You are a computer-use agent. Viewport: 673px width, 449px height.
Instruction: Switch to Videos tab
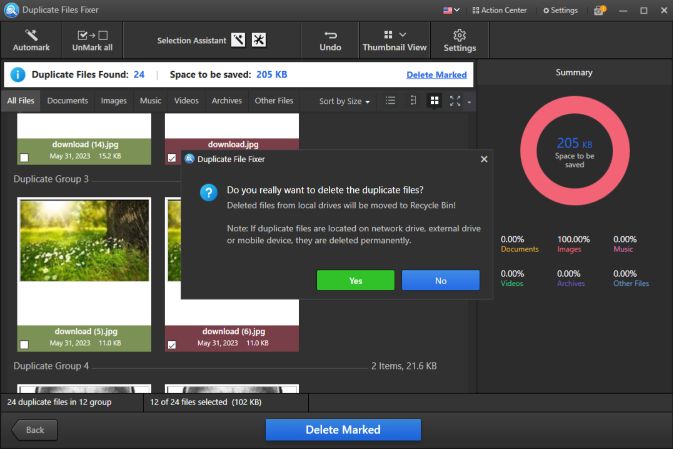click(x=186, y=100)
